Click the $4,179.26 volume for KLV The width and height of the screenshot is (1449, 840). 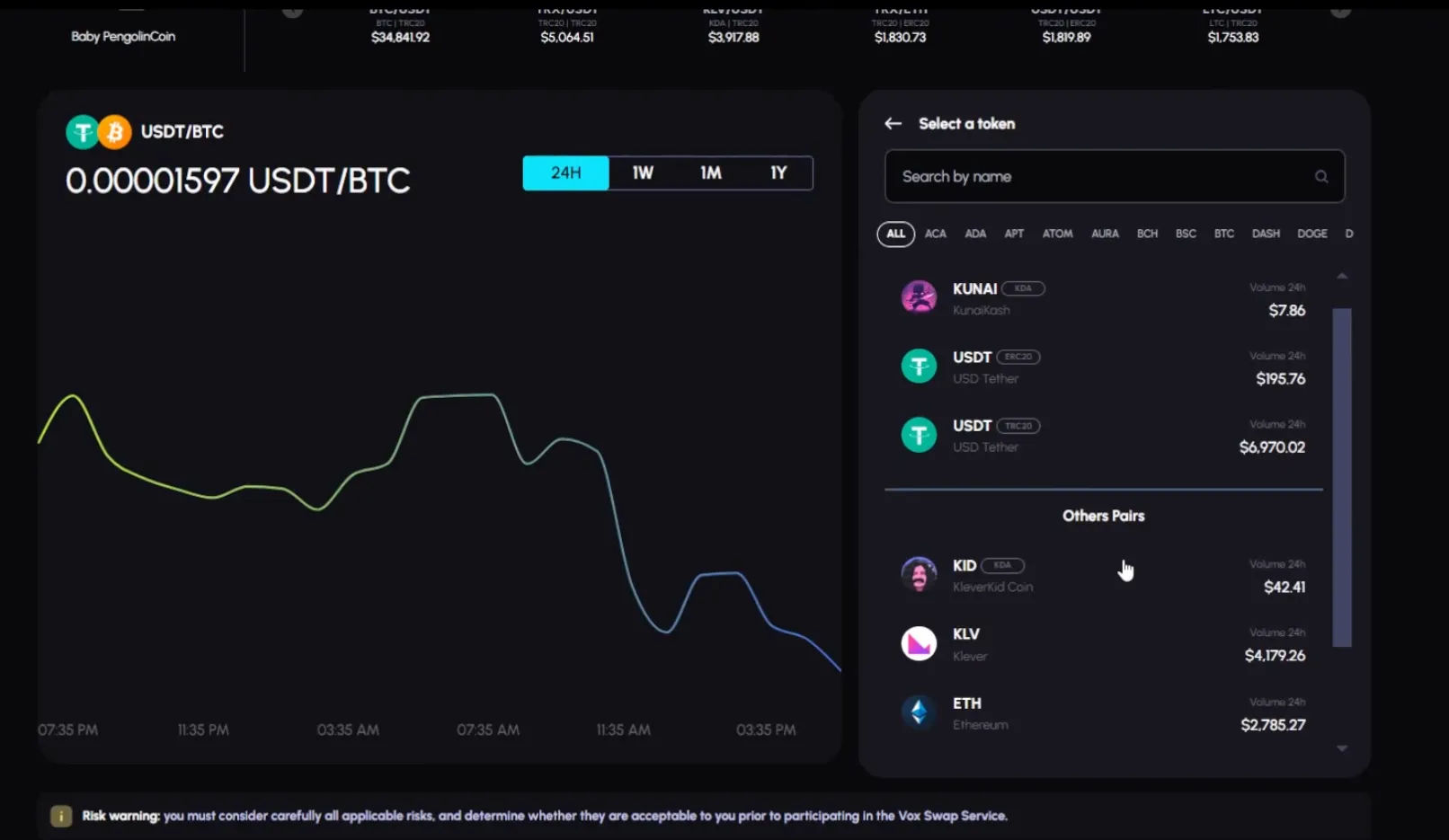click(x=1275, y=656)
